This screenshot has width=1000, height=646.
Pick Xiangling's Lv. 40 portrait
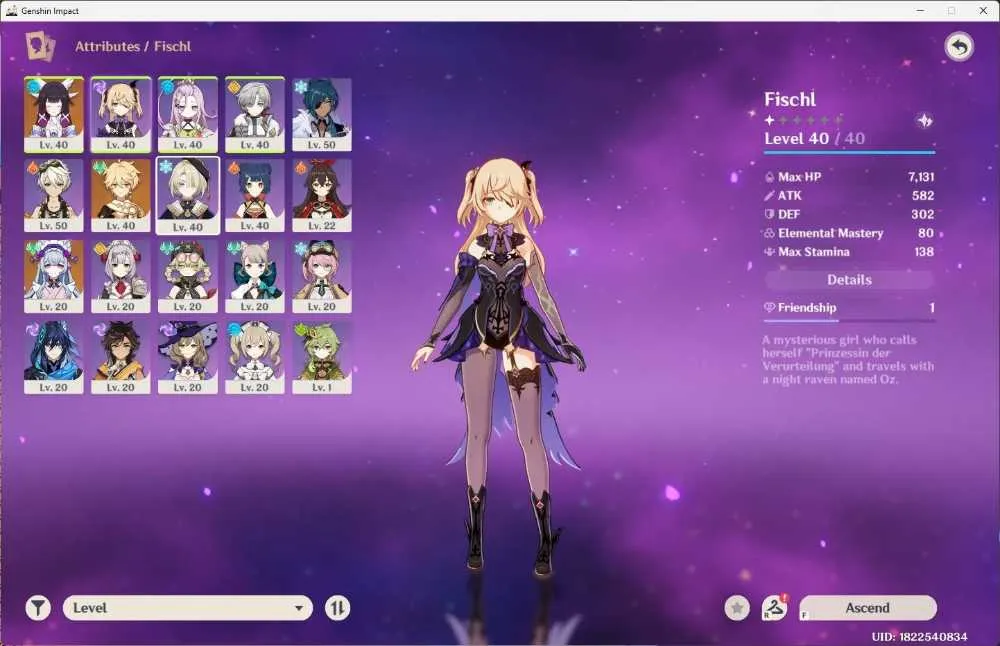click(x=254, y=196)
